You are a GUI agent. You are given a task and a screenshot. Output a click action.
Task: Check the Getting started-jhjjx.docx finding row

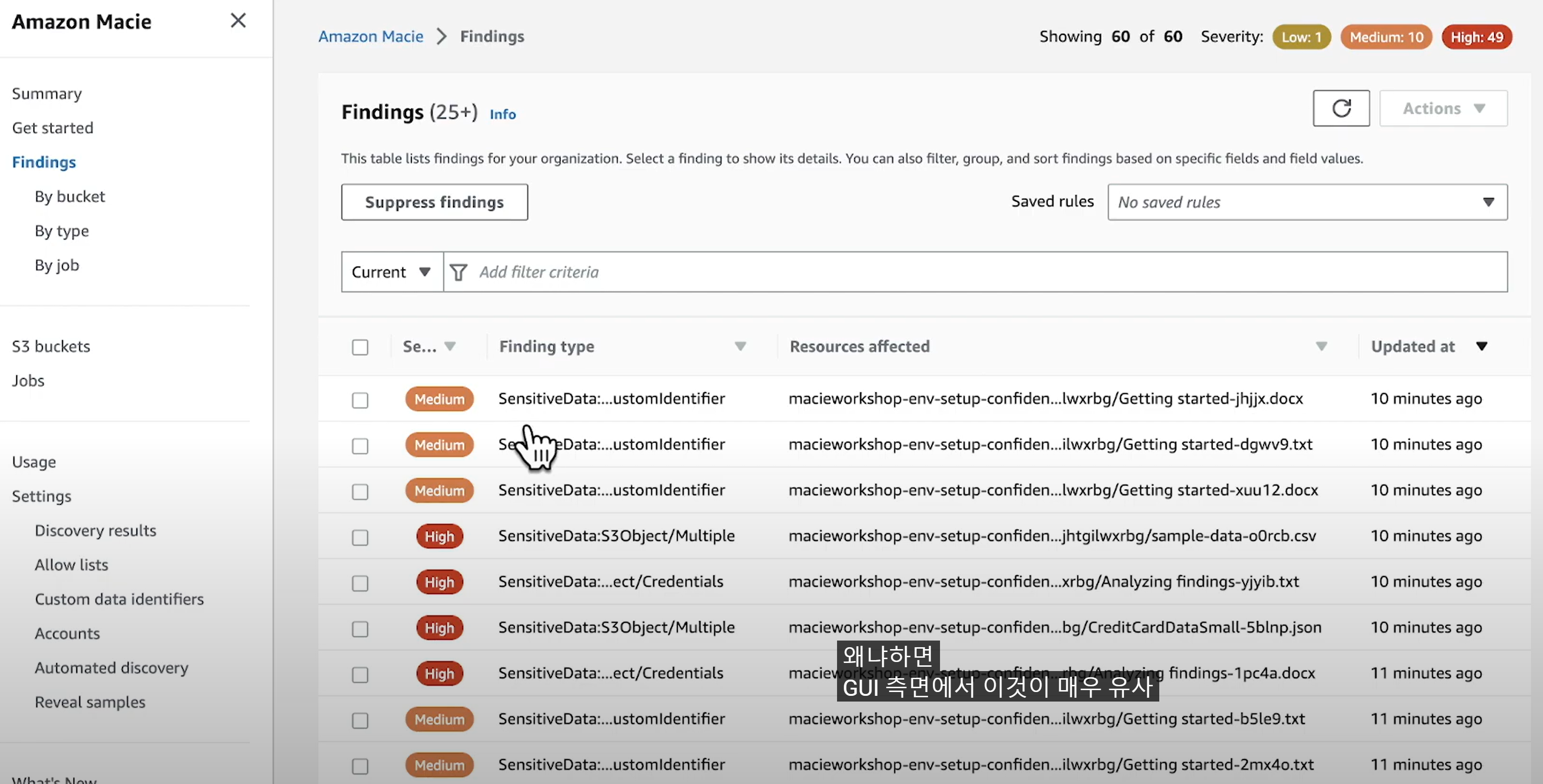(x=360, y=400)
